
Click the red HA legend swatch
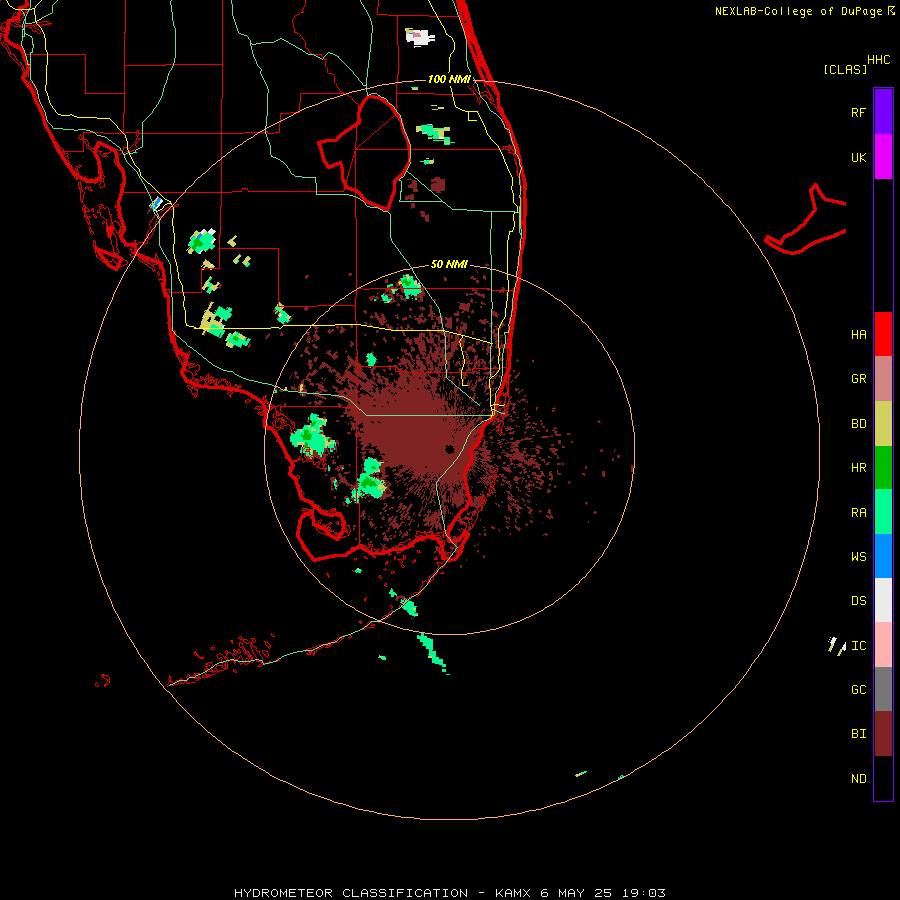883,334
